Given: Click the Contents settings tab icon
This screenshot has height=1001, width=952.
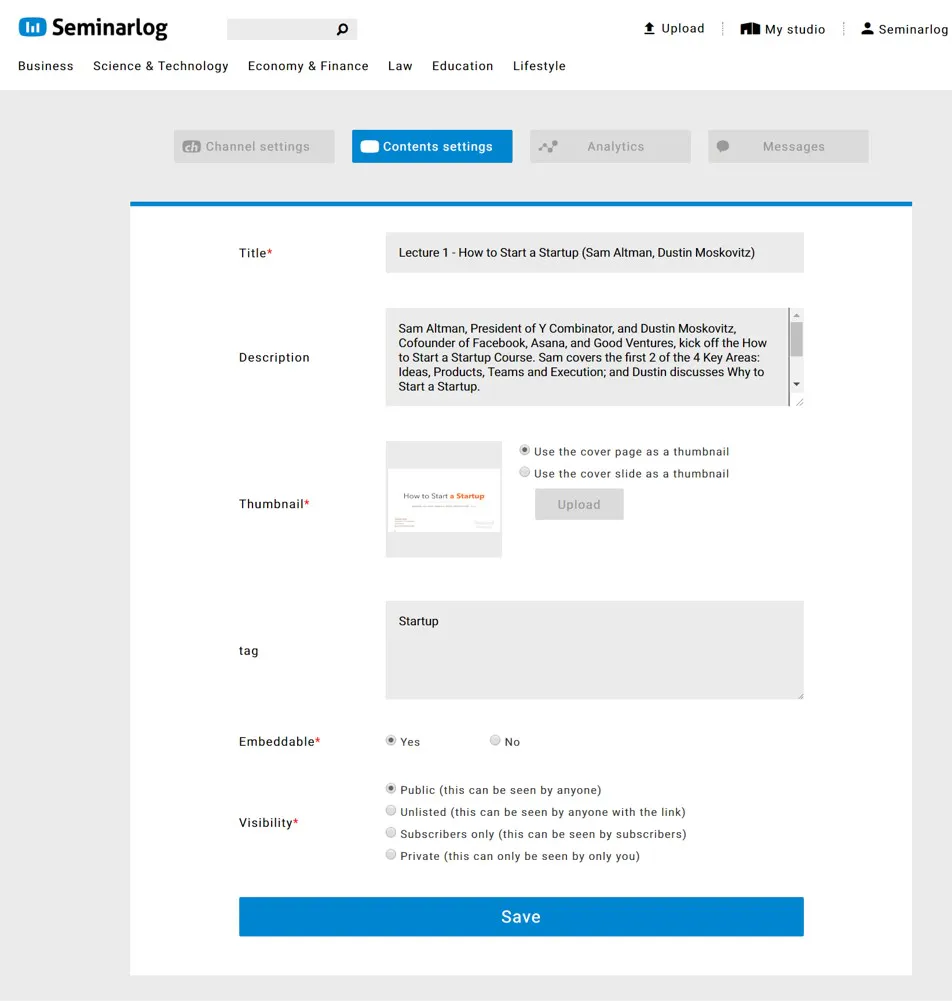Looking at the screenshot, I should point(370,147).
